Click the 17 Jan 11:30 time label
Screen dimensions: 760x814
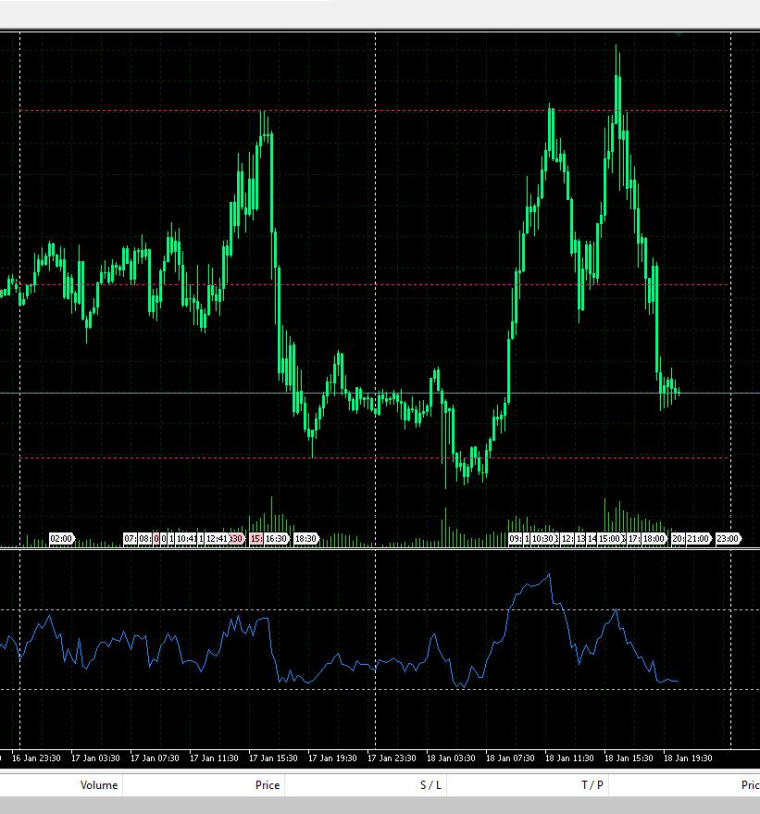[x=214, y=758]
